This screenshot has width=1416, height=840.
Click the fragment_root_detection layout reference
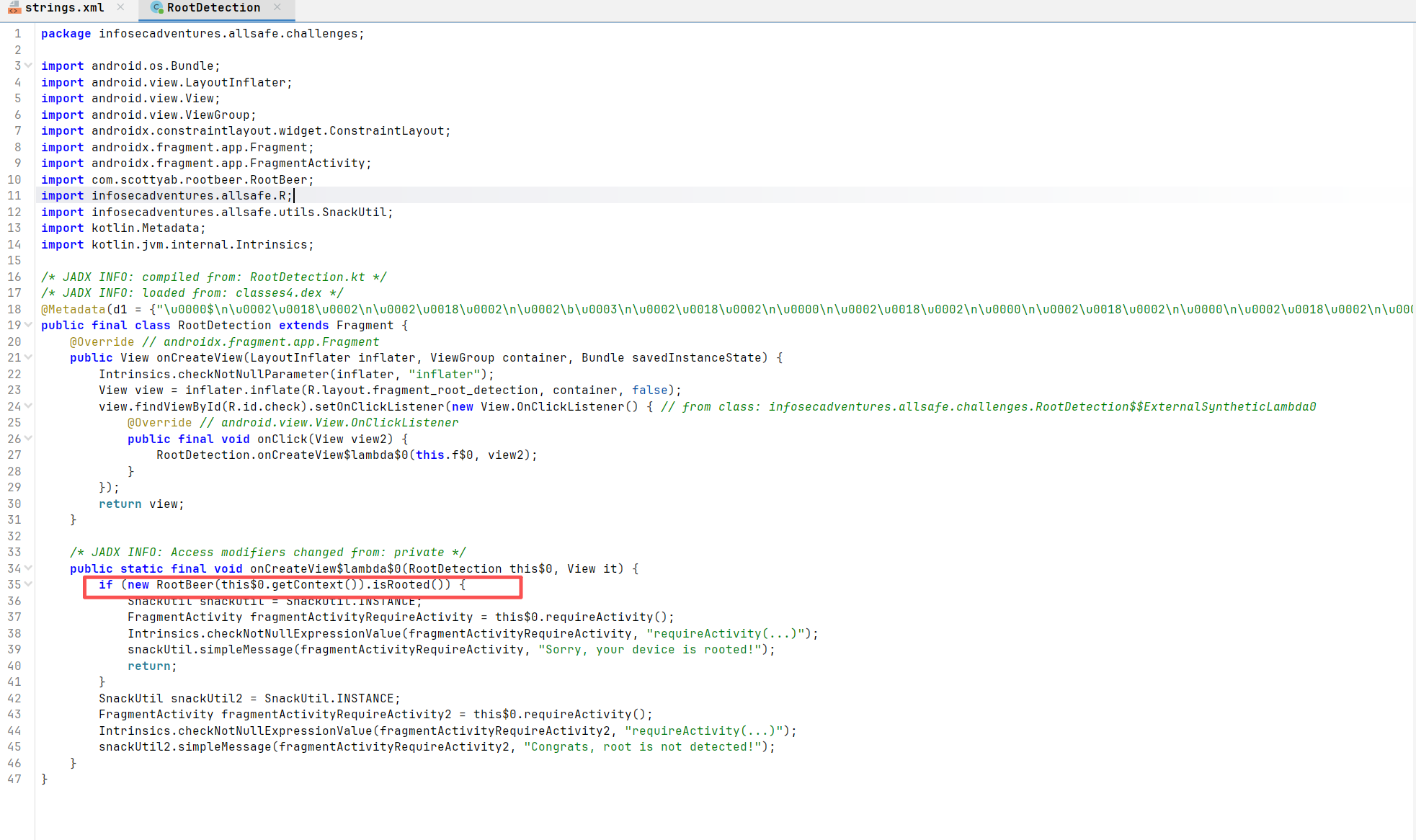click(x=455, y=390)
